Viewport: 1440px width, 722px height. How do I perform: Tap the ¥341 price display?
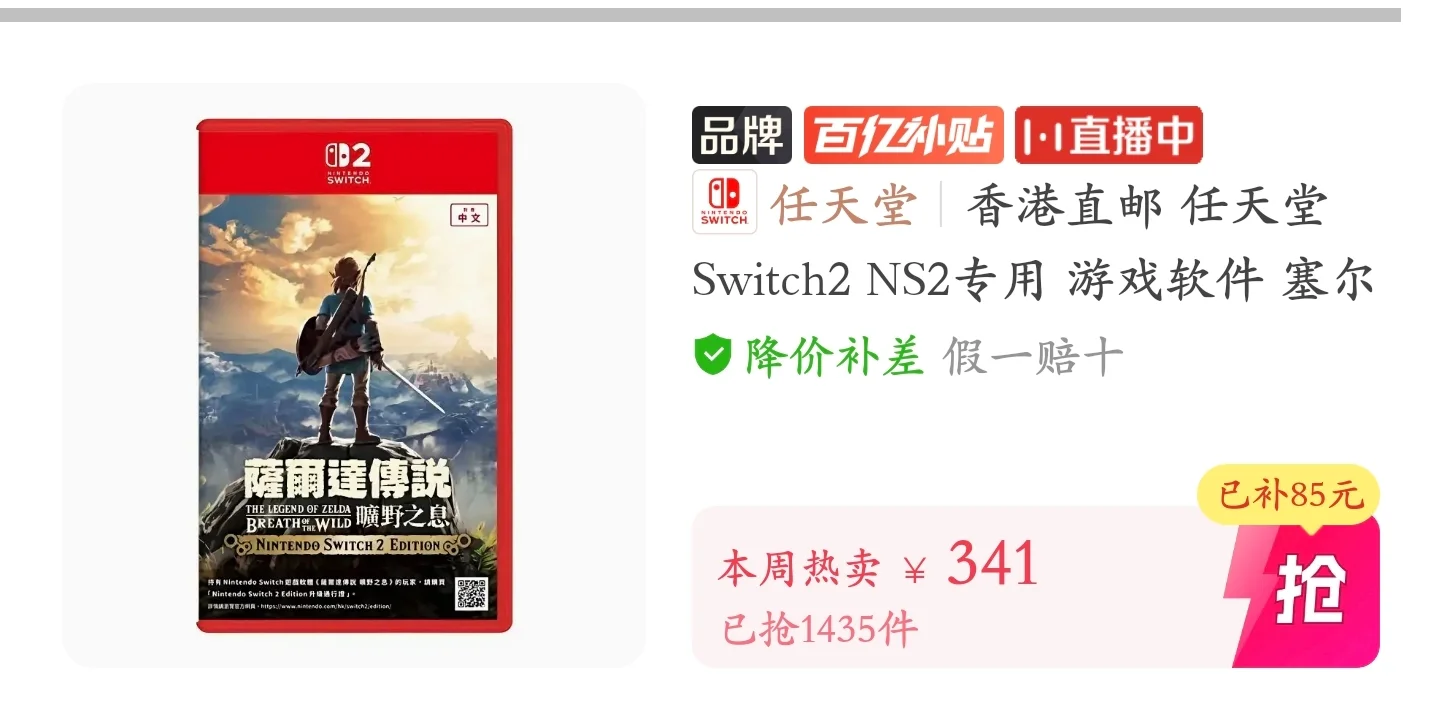pyautogui.click(x=971, y=565)
